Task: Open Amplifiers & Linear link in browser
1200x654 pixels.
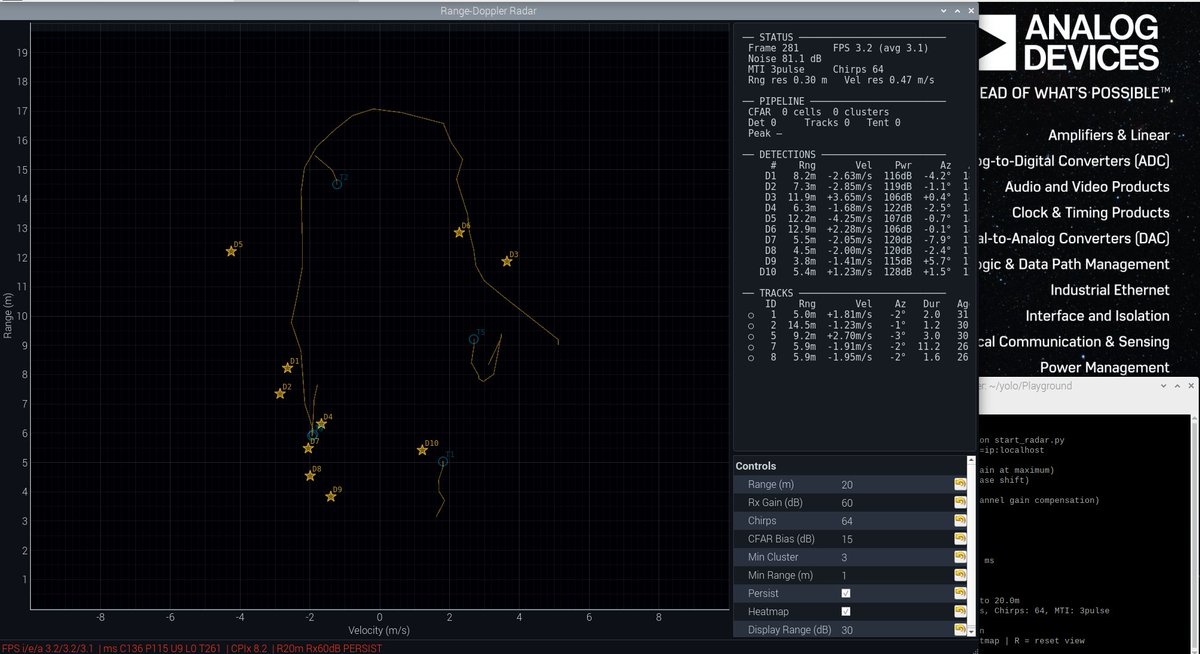Action: coord(1108,135)
